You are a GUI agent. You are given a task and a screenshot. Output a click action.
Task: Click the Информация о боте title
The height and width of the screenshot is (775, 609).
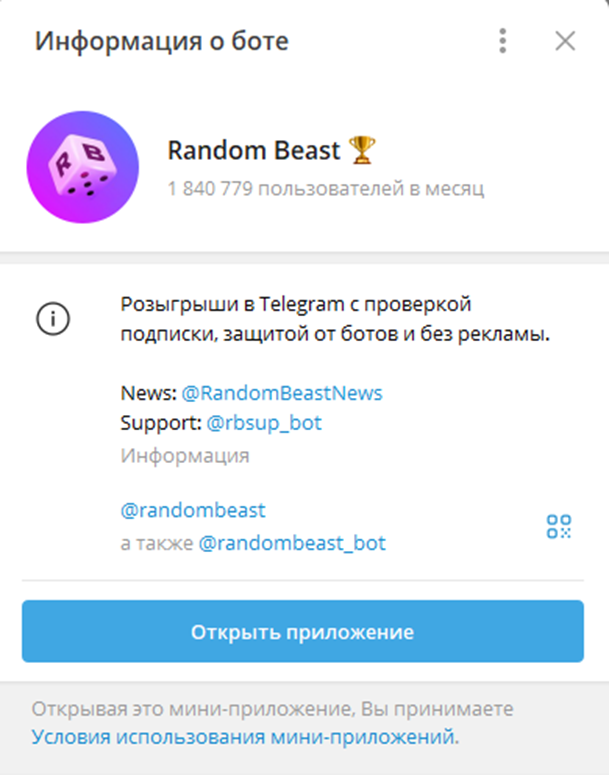click(x=162, y=41)
